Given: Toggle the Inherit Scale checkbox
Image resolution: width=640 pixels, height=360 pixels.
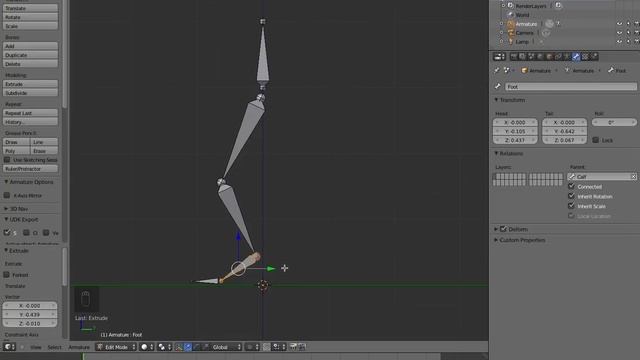Looking at the screenshot, I should [x=571, y=206].
